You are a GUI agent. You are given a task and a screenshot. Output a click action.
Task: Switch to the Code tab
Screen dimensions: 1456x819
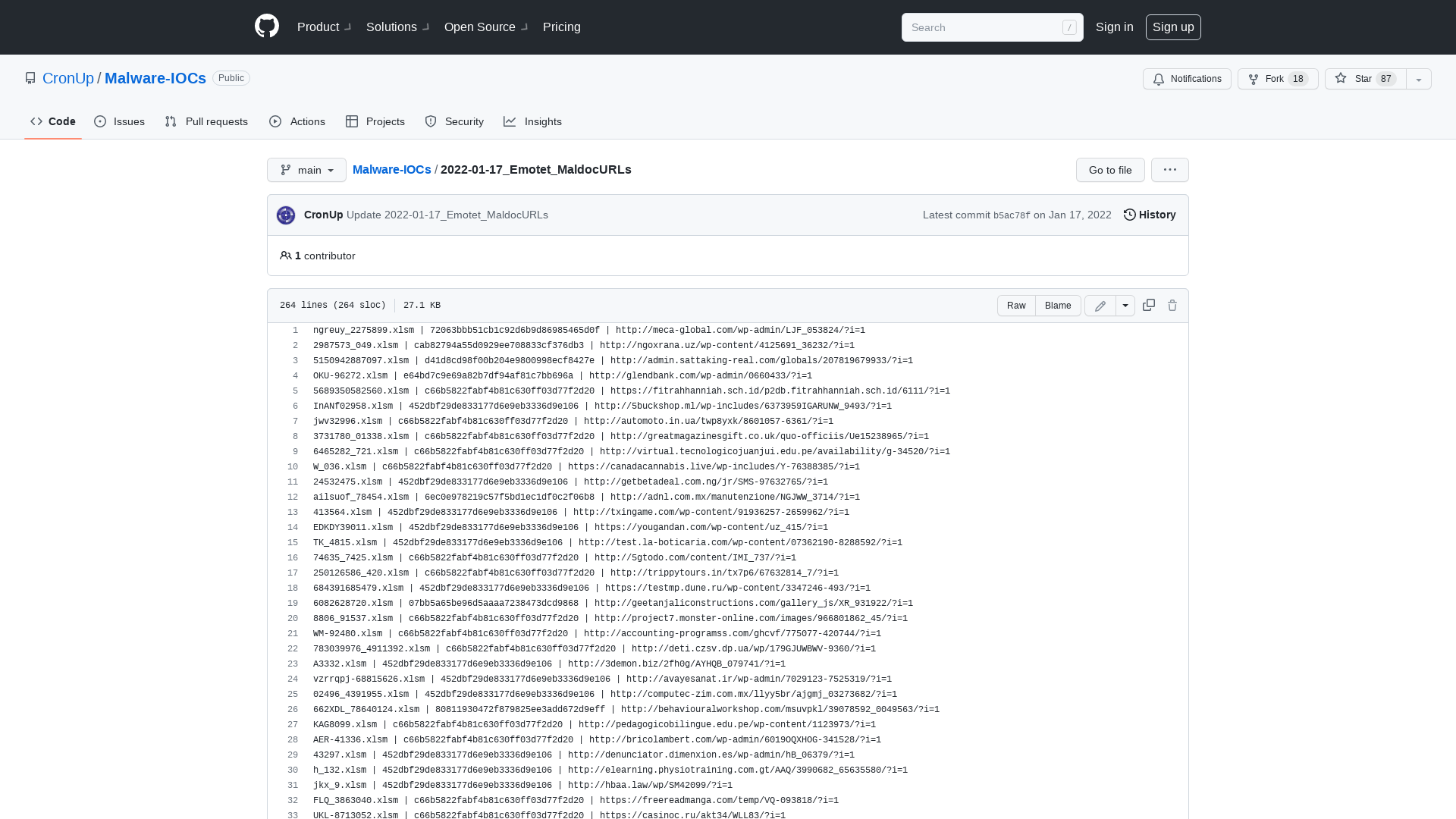coord(53,121)
